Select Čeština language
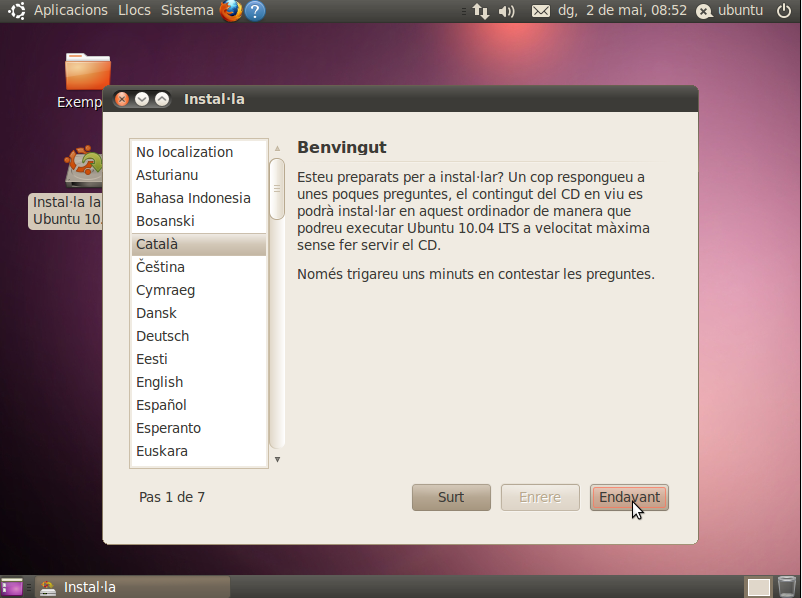Image resolution: width=802 pixels, height=598 pixels. pyautogui.click(x=199, y=267)
